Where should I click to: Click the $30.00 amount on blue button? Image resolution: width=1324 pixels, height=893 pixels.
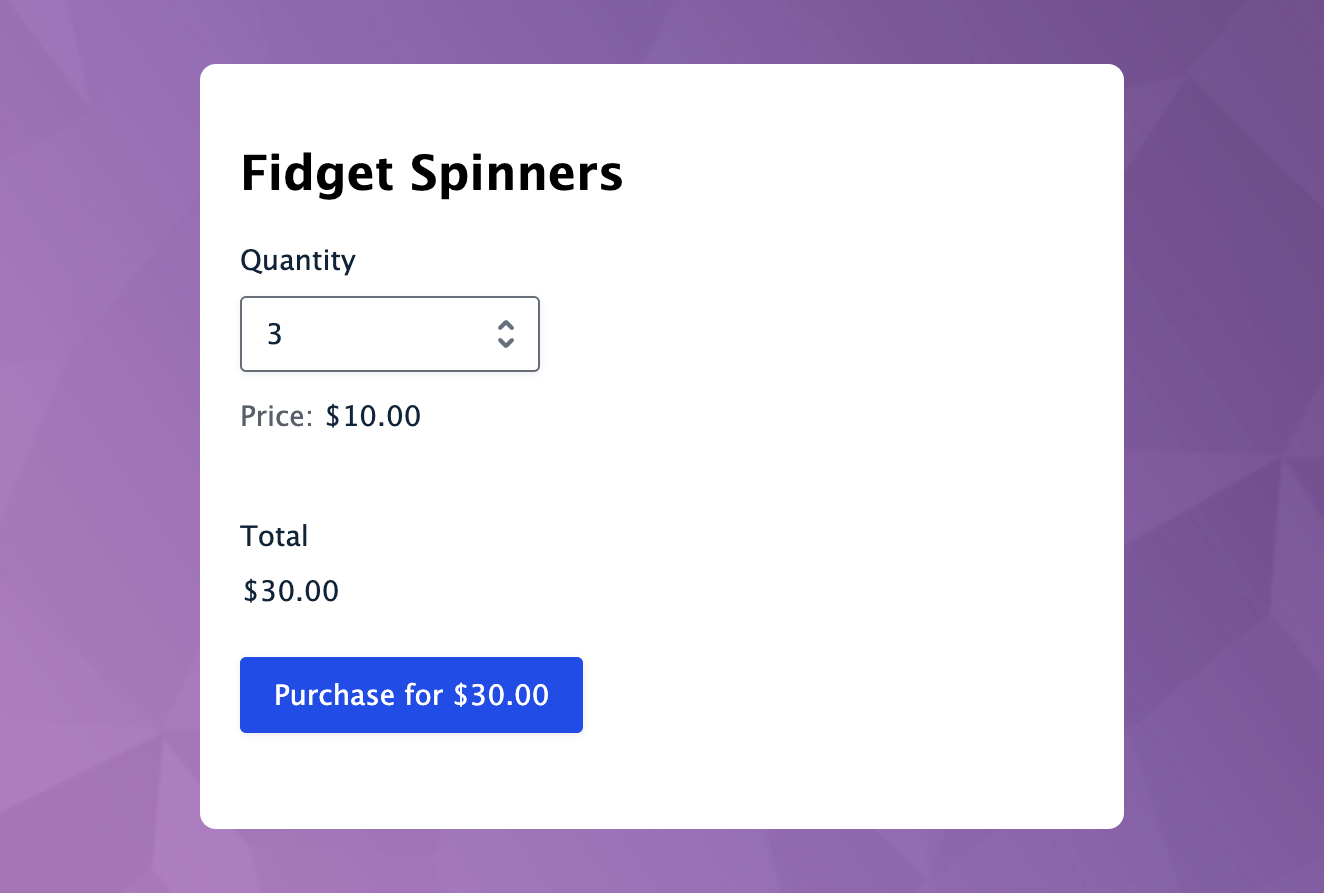(x=501, y=695)
